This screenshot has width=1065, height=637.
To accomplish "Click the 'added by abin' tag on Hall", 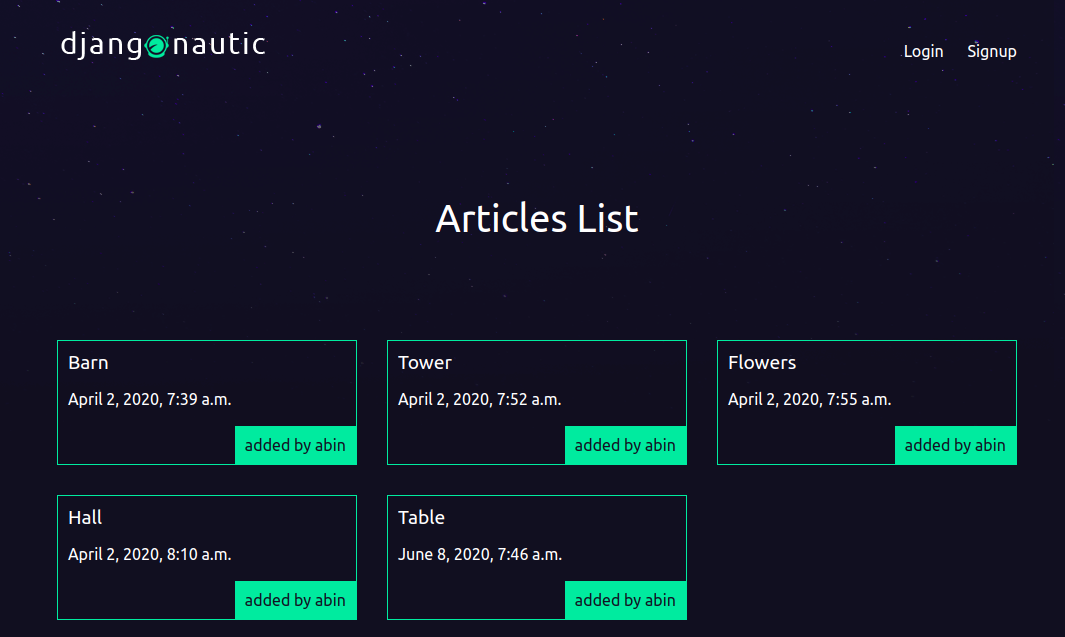I will click(x=295, y=600).
